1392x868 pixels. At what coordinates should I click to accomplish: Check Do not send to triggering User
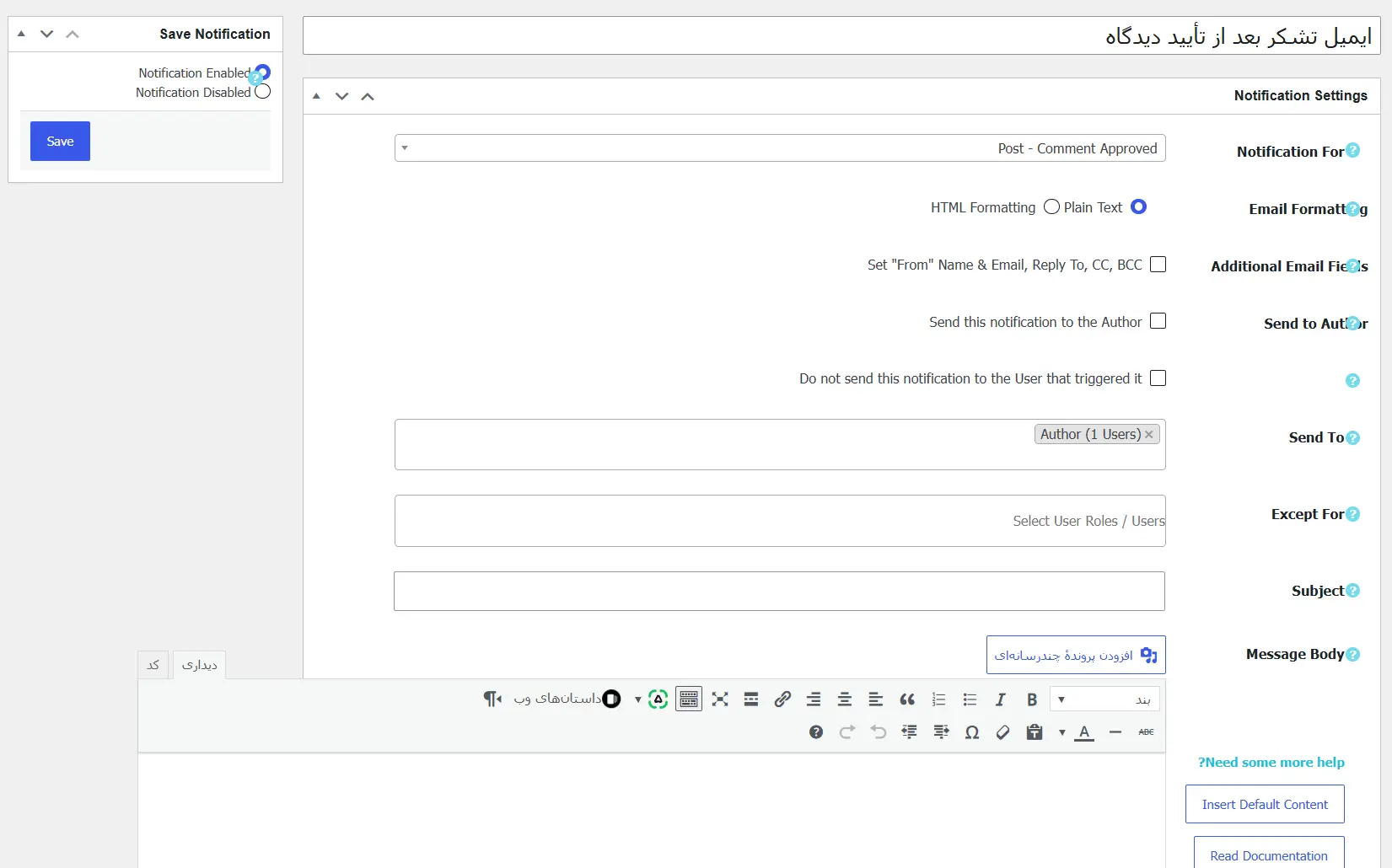point(1158,378)
